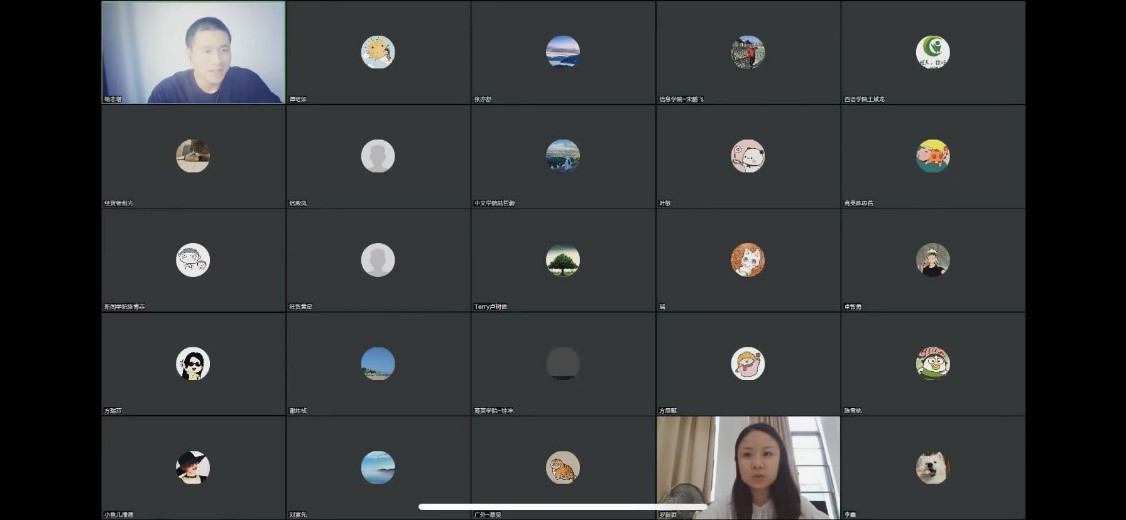
Task: Click the orange and white cat avatar
Action: 748,260
